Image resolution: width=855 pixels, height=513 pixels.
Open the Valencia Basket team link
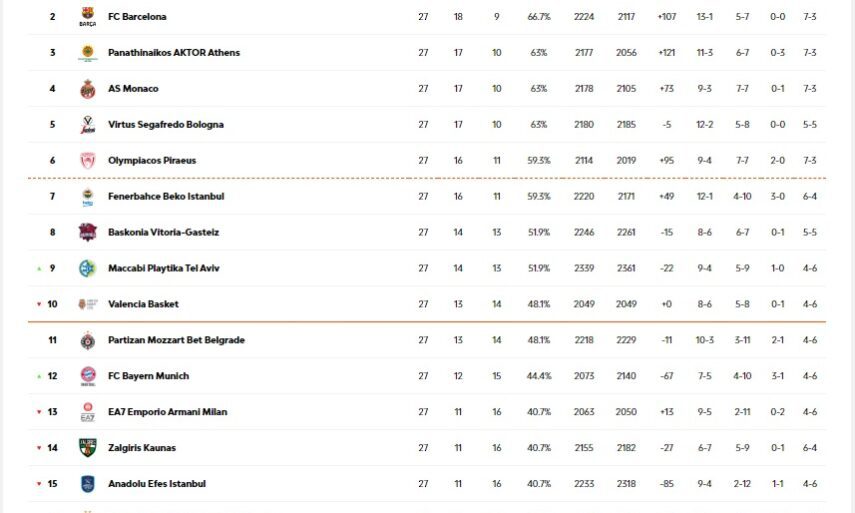[143, 304]
